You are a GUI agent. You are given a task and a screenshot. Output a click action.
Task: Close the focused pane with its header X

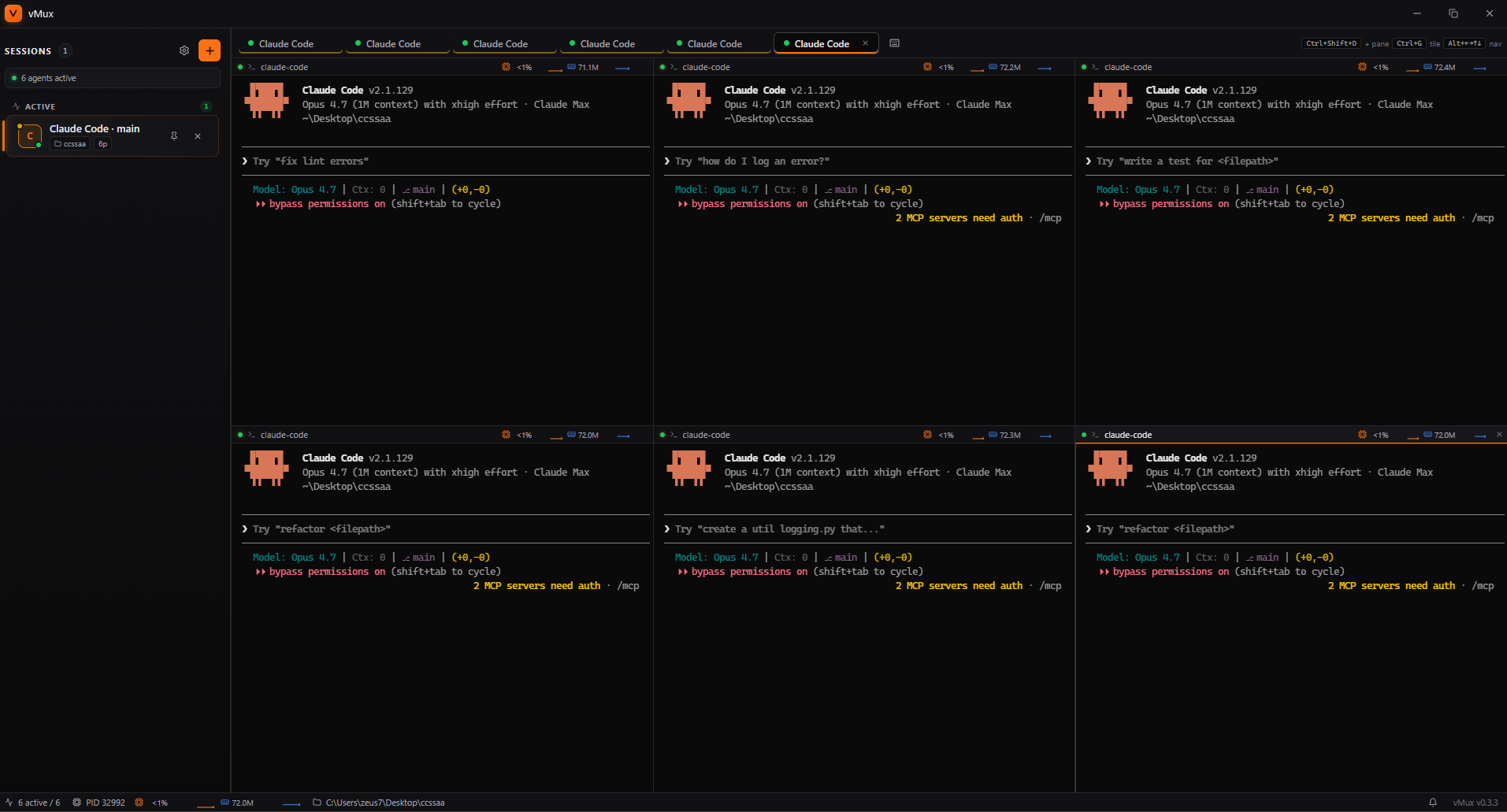(1499, 435)
